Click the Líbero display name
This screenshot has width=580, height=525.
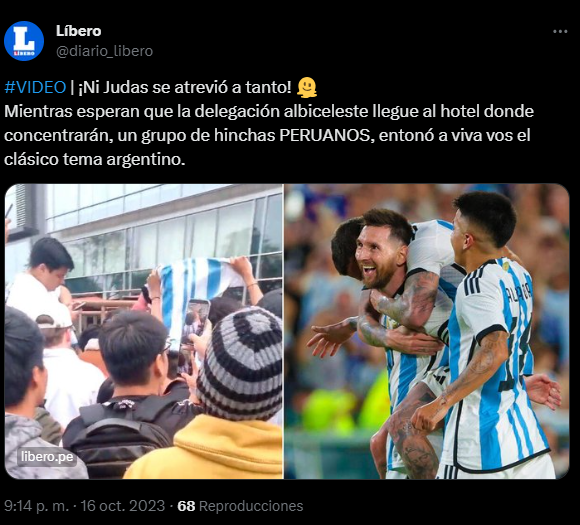[x=78, y=31]
